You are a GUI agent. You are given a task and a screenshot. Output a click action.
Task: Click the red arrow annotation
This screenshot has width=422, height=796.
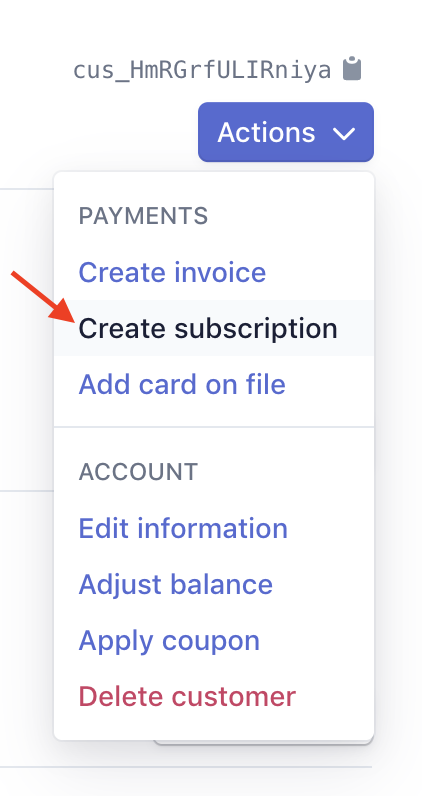[43, 296]
